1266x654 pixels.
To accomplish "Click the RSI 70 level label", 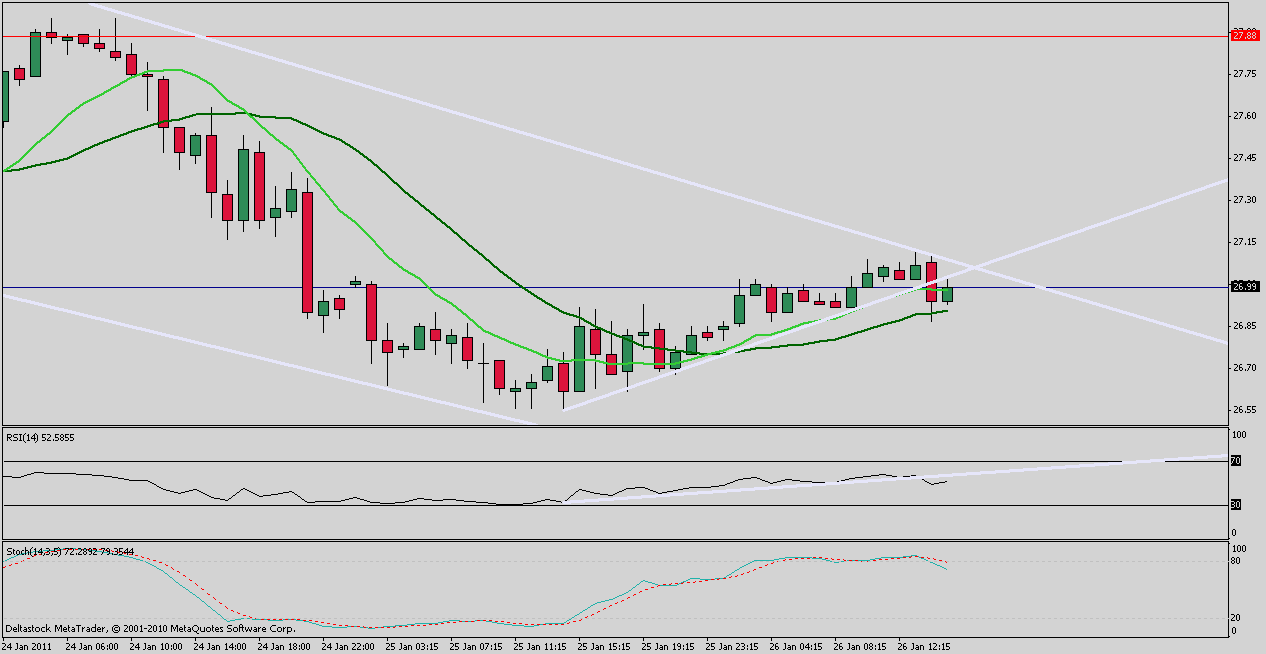I will pos(1237,462).
